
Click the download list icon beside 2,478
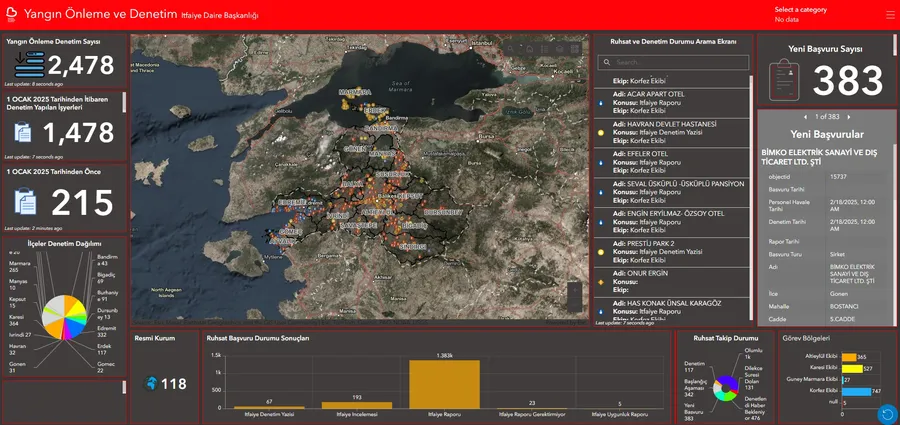click(28, 66)
